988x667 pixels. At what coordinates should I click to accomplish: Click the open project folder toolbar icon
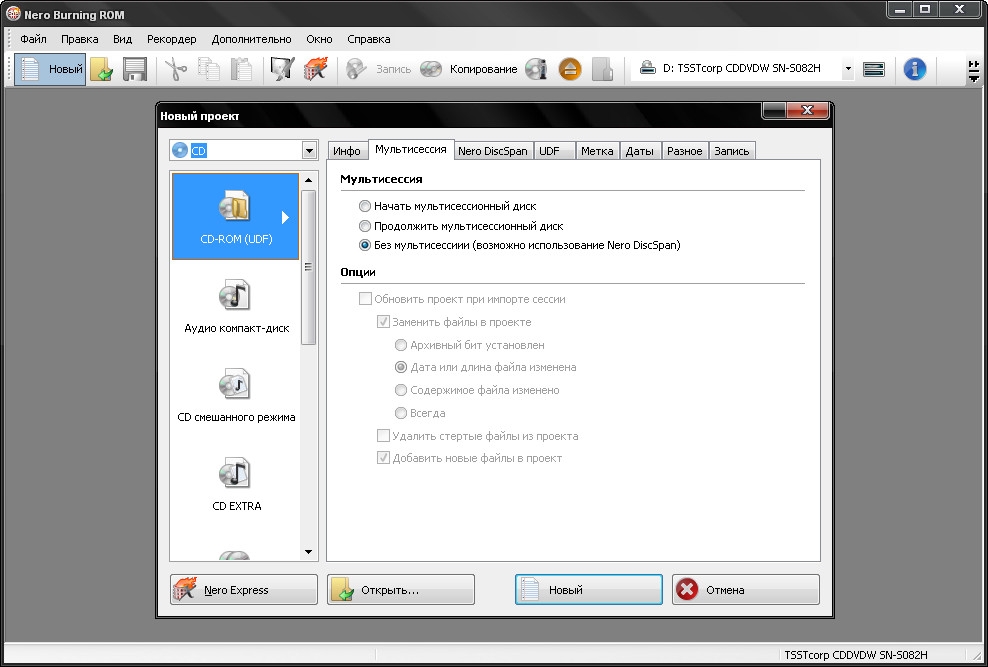[101, 70]
